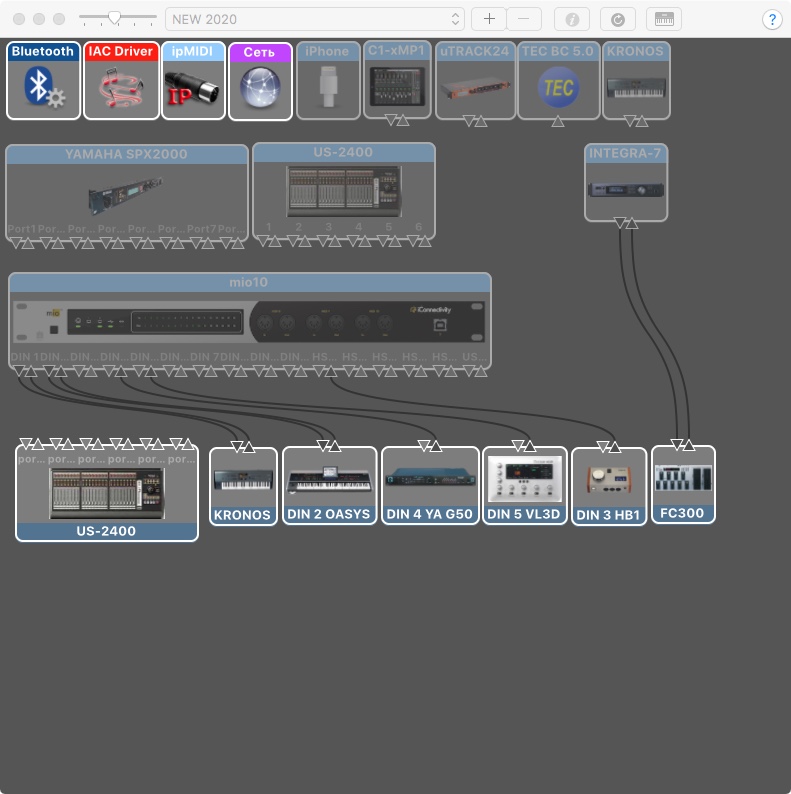This screenshot has height=794, width=791.
Task: Rescan MIDI with the circular arrow button
Action: [x=617, y=19]
